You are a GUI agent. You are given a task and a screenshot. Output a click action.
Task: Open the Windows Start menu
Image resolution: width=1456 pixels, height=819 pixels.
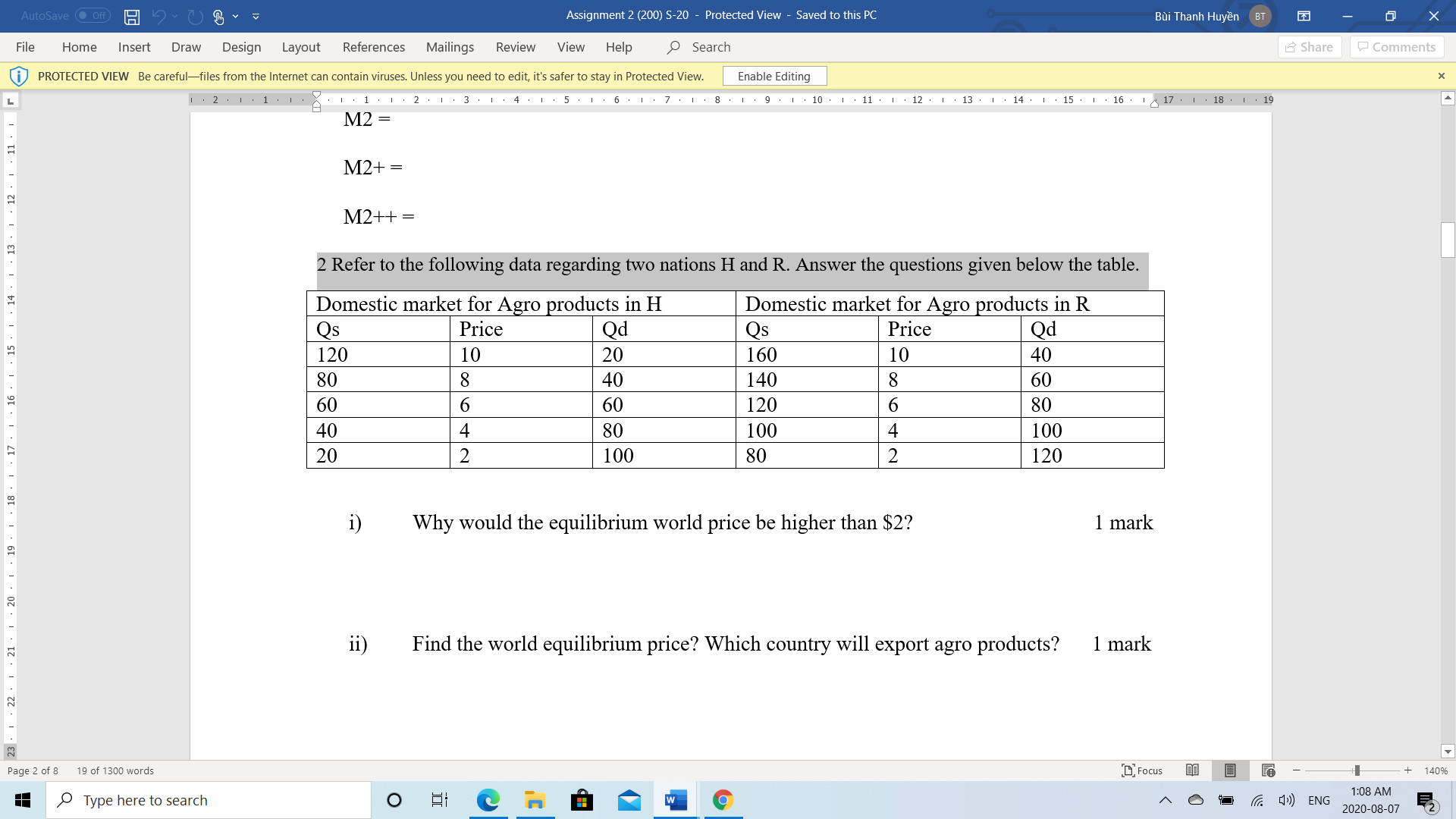[x=23, y=800]
